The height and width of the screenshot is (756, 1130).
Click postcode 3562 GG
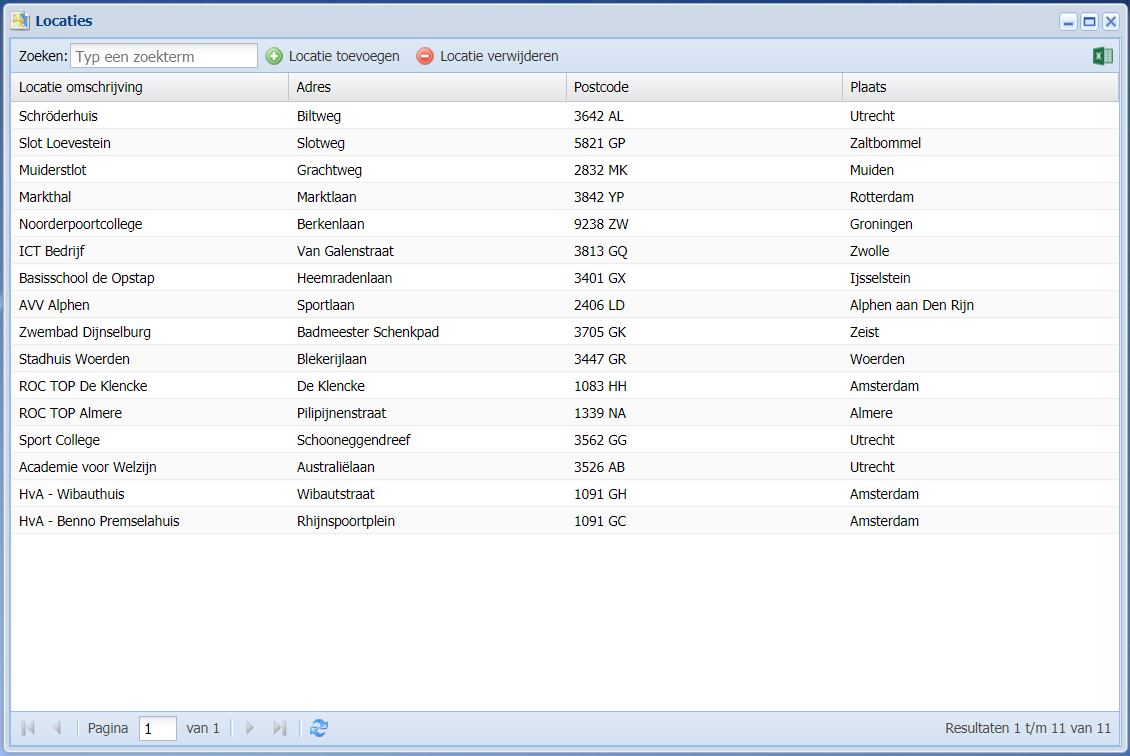[600, 440]
